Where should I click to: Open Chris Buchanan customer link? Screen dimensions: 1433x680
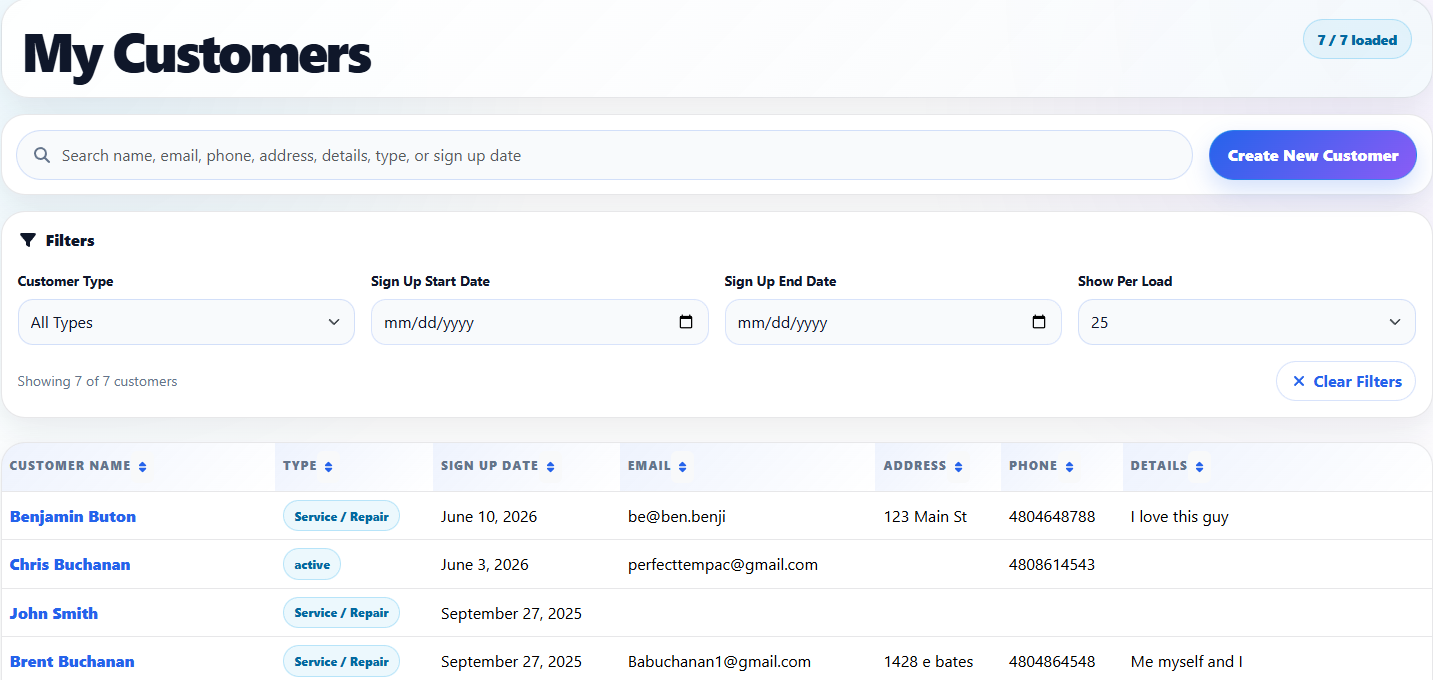(x=70, y=564)
